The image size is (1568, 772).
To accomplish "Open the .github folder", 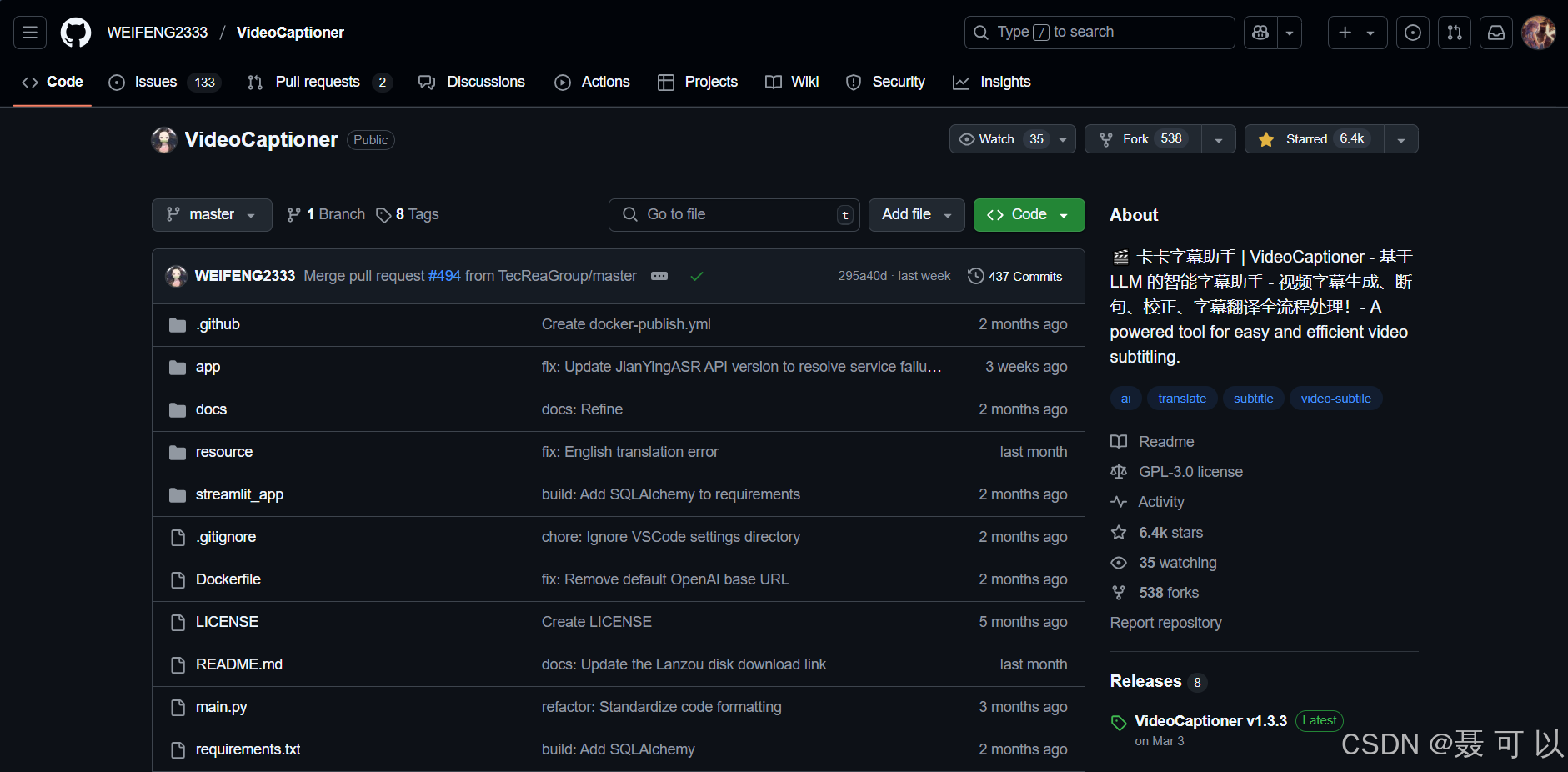I will [218, 324].
